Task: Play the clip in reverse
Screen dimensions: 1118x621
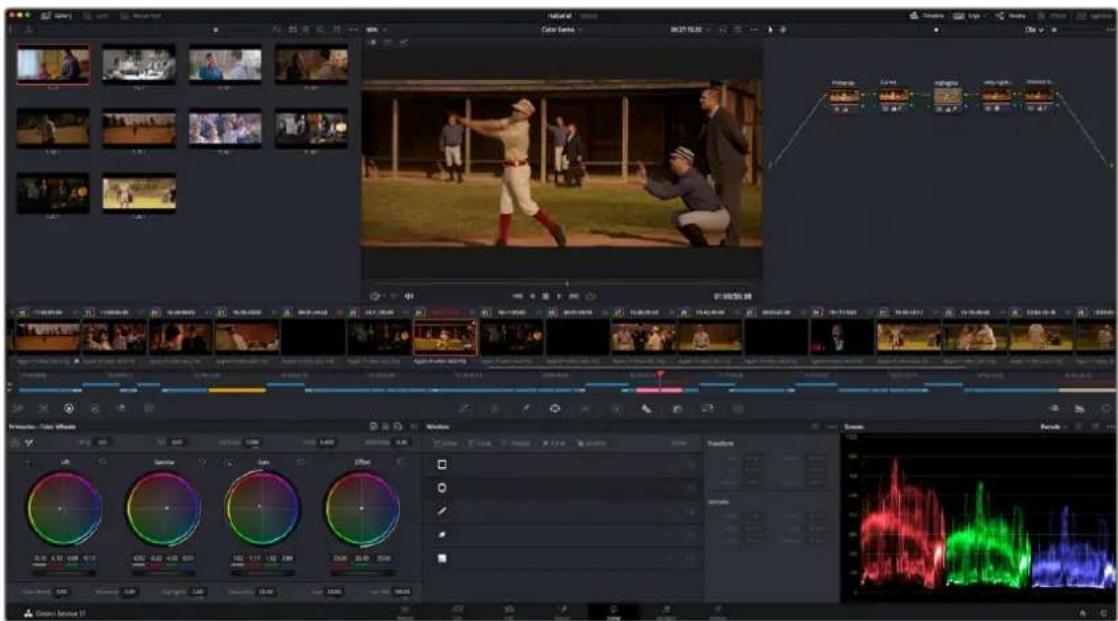Action: pos(532,296)
